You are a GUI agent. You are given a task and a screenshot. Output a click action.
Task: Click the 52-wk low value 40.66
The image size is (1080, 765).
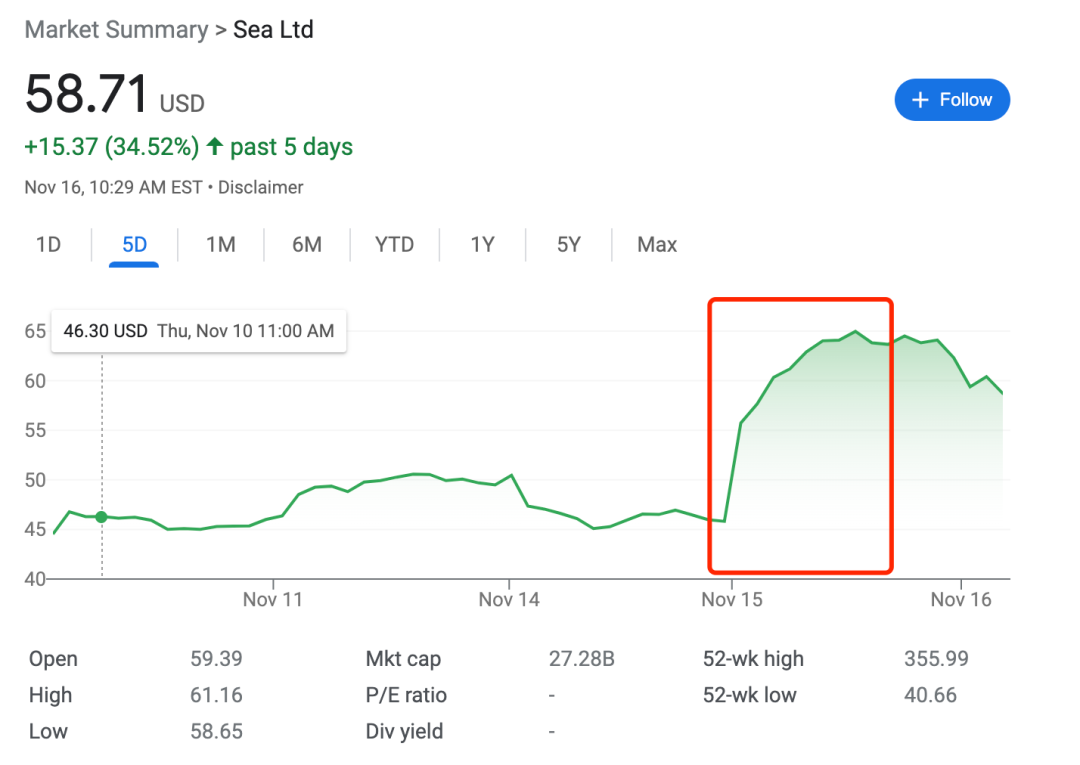[x=931, y=695]
